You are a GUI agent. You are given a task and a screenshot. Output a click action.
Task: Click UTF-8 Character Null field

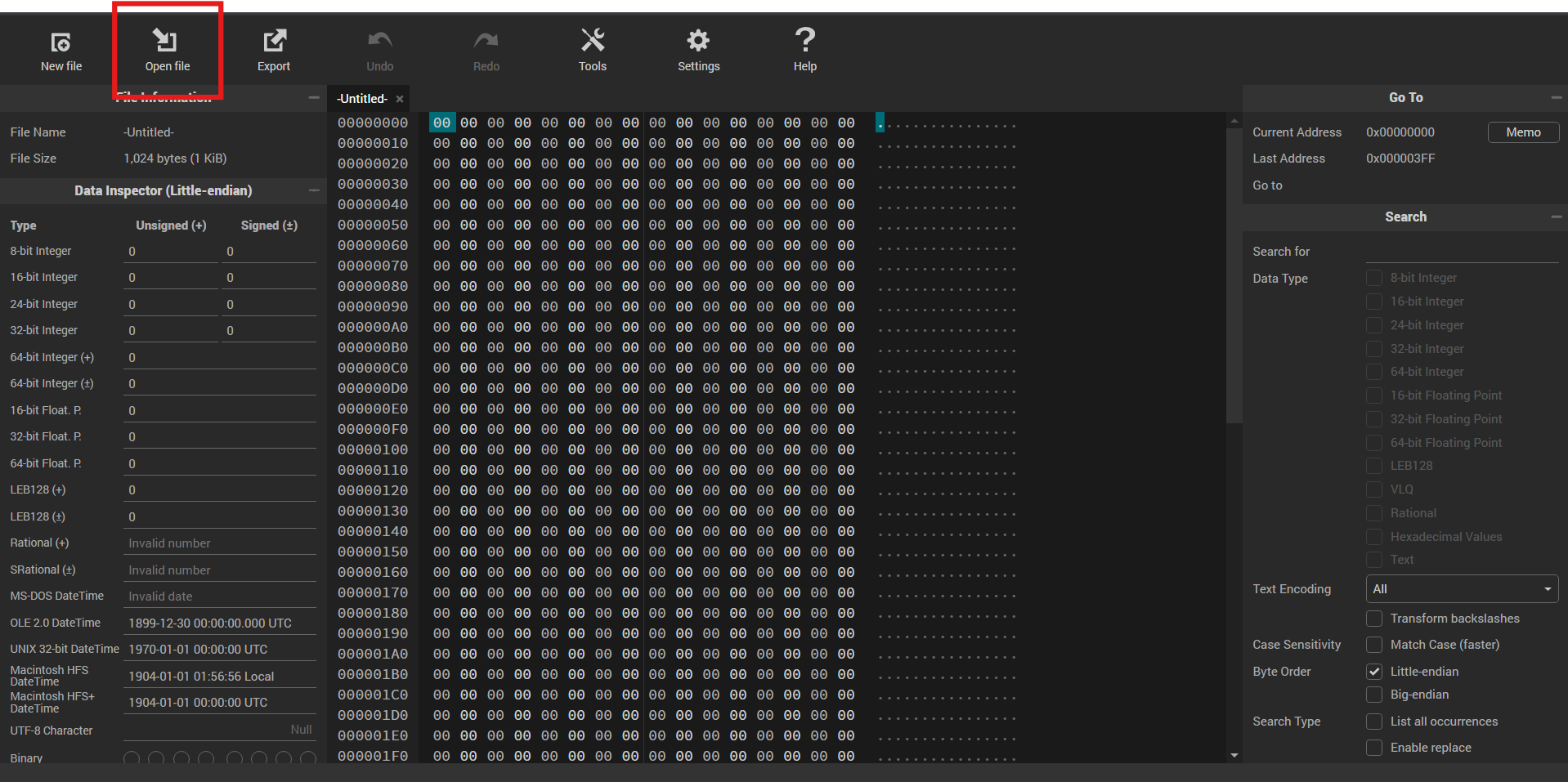[x=219, y=730]
